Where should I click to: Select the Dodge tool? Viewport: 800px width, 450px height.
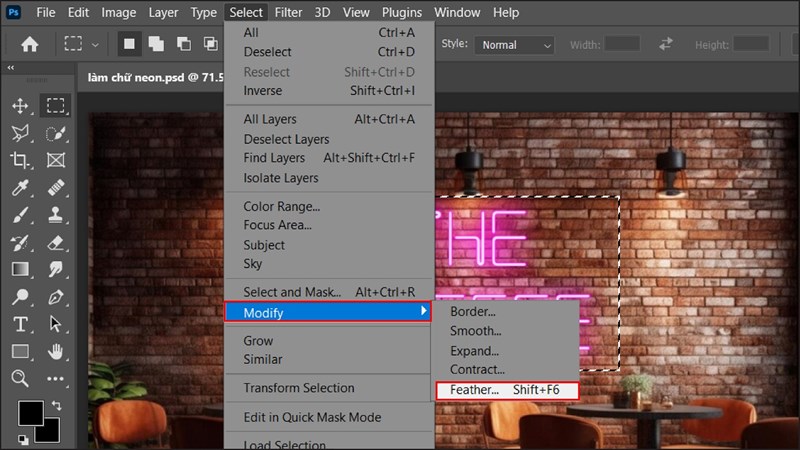(x=20, y=296)
